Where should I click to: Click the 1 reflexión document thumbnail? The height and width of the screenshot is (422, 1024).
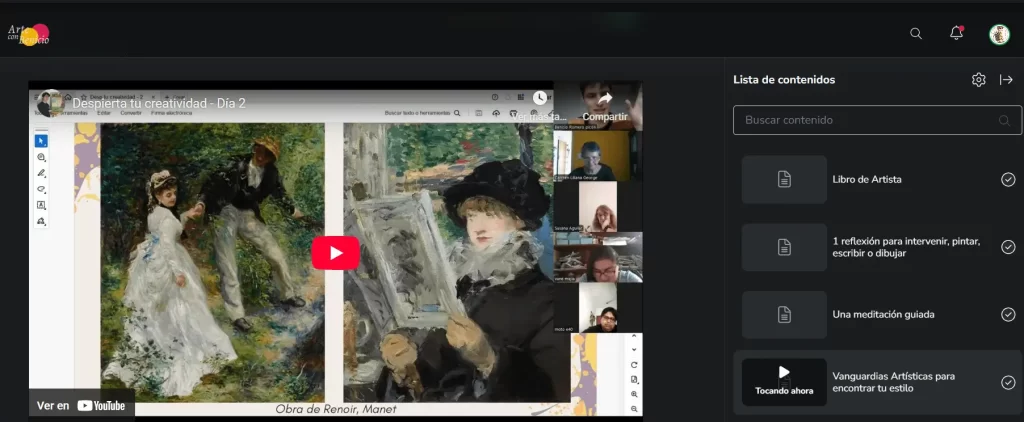784,247
